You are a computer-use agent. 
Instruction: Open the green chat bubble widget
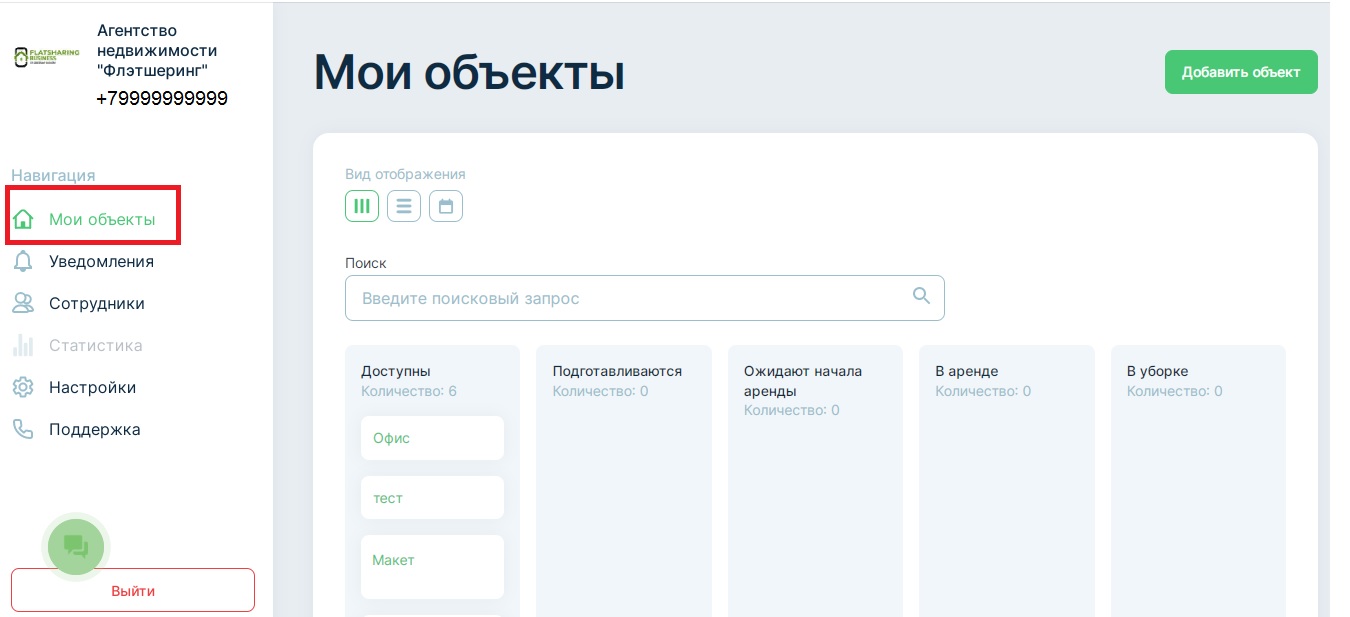pyautogui.click(x=76, y=546)
